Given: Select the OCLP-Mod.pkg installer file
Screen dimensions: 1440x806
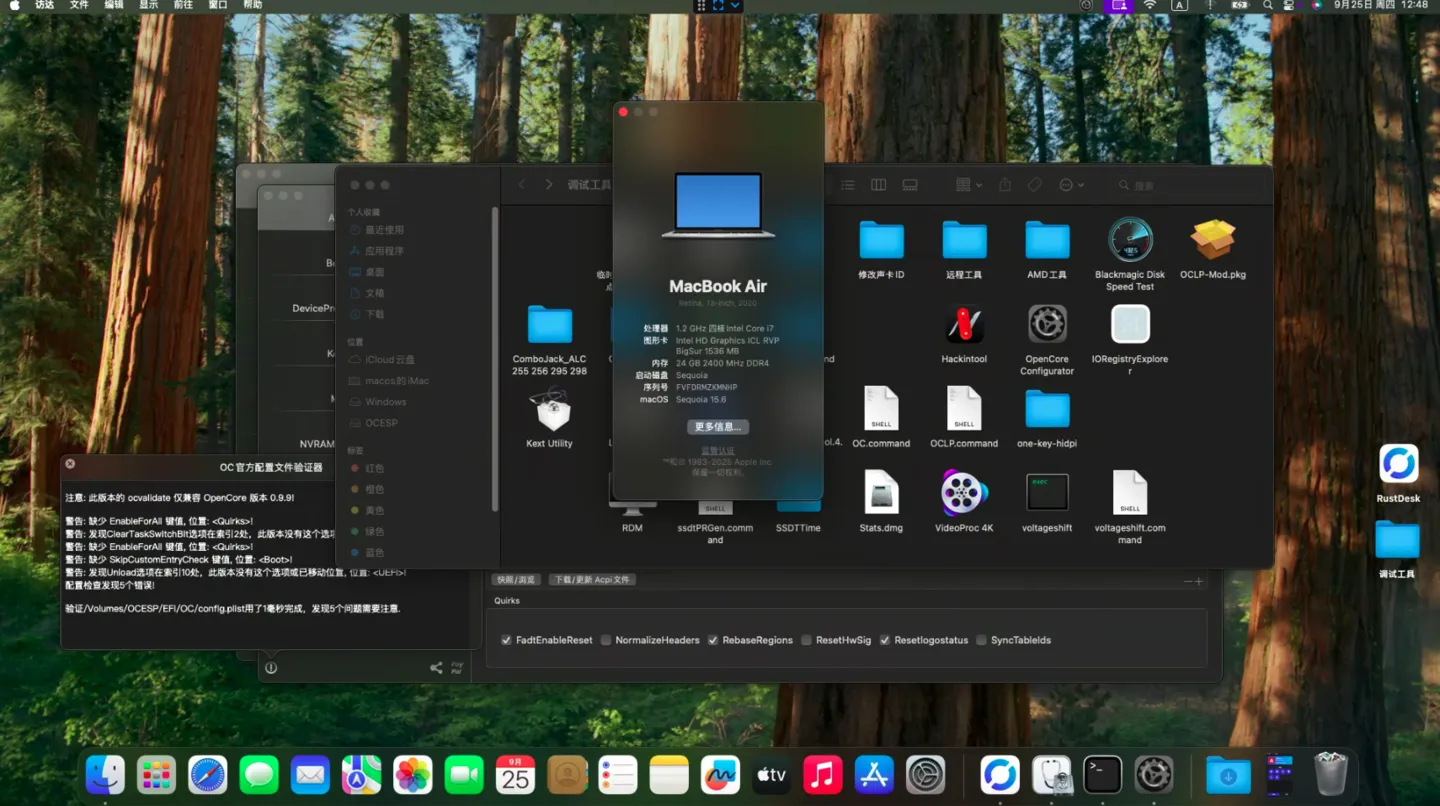Looking at the screenshot, I should [x=1212, y=241].
